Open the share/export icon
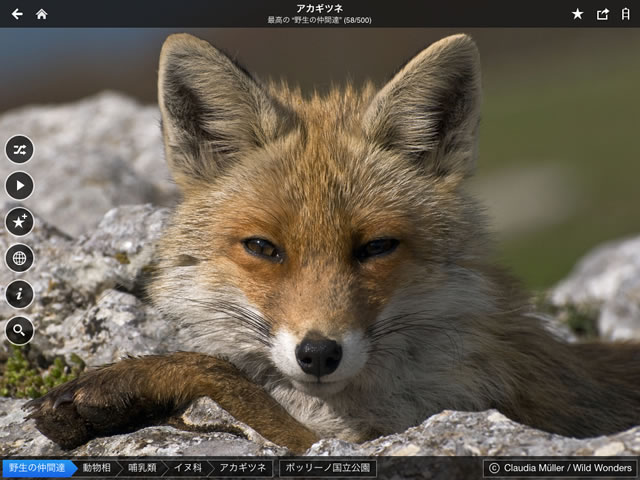Viewport: 640px width, 480px height. coord(603,14)
